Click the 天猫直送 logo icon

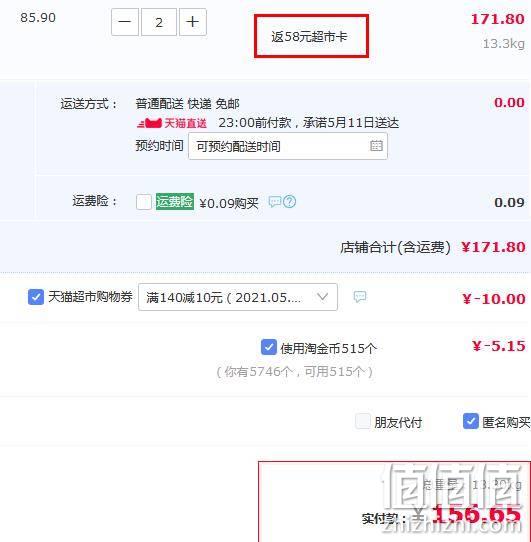pyautogui.click(x=149, y=123)
